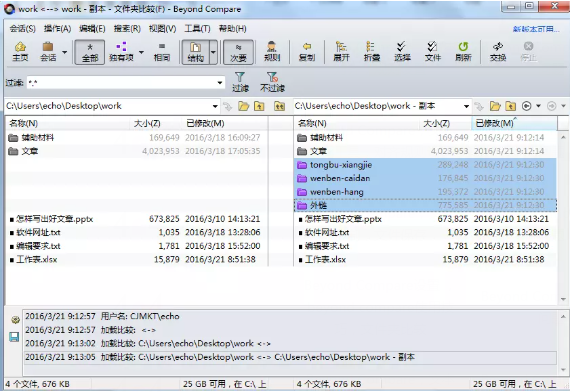
Task: Select the 文章 folder in left pane
Action: point(137,151)
